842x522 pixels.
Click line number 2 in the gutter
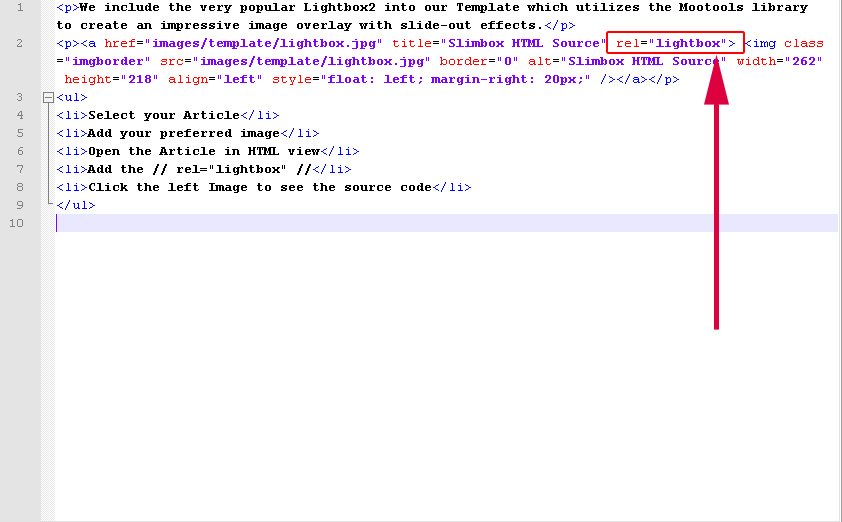coord(20,44)
